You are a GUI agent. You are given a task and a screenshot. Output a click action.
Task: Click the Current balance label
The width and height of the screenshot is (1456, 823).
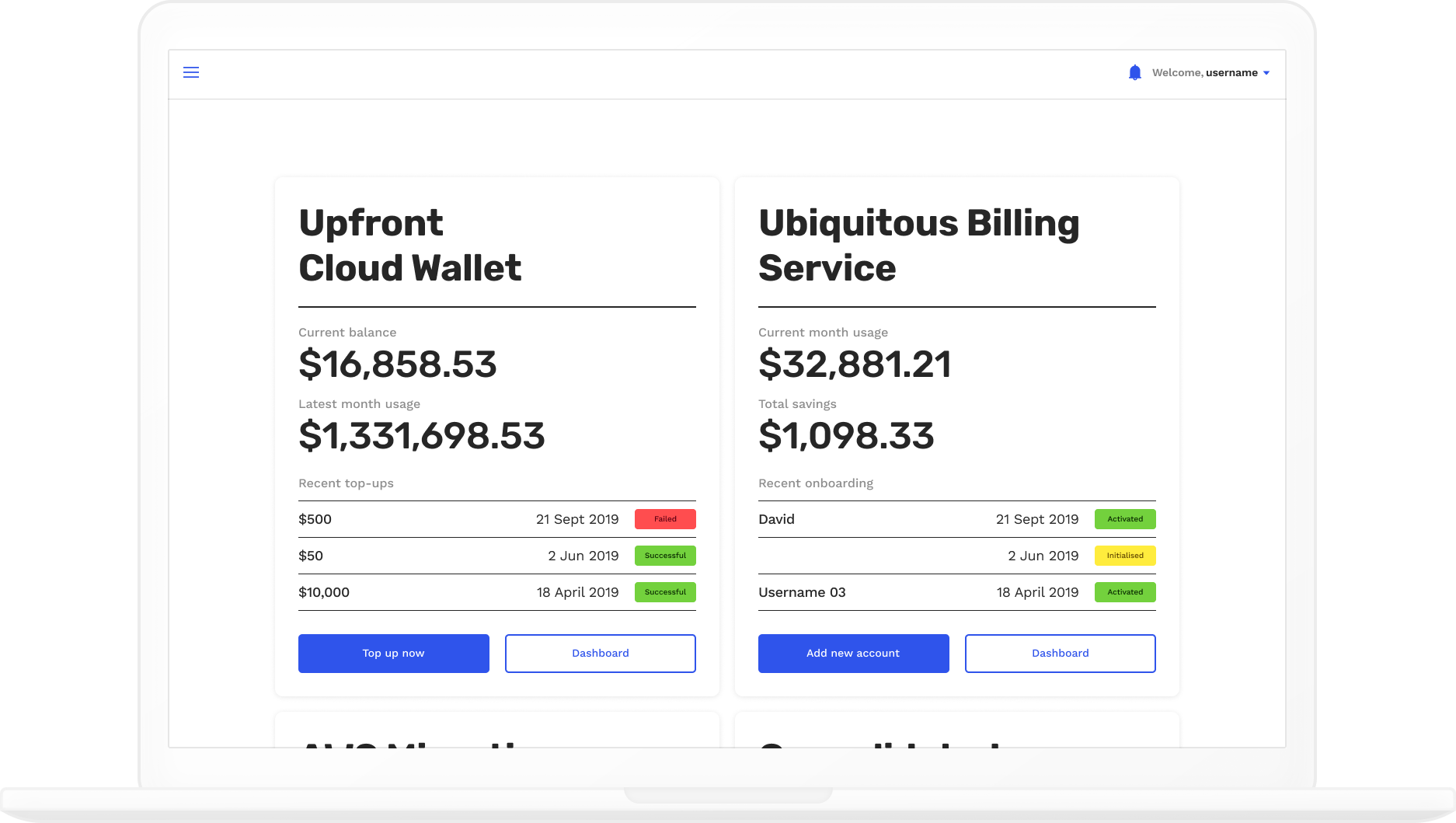[347, 333]
